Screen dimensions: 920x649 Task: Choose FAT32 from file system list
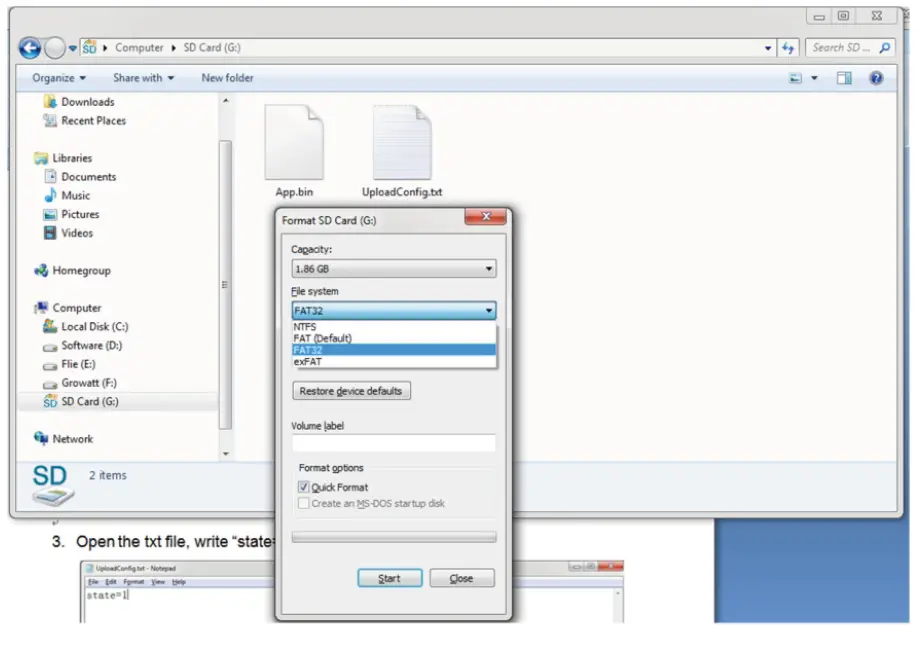[394, 350]
